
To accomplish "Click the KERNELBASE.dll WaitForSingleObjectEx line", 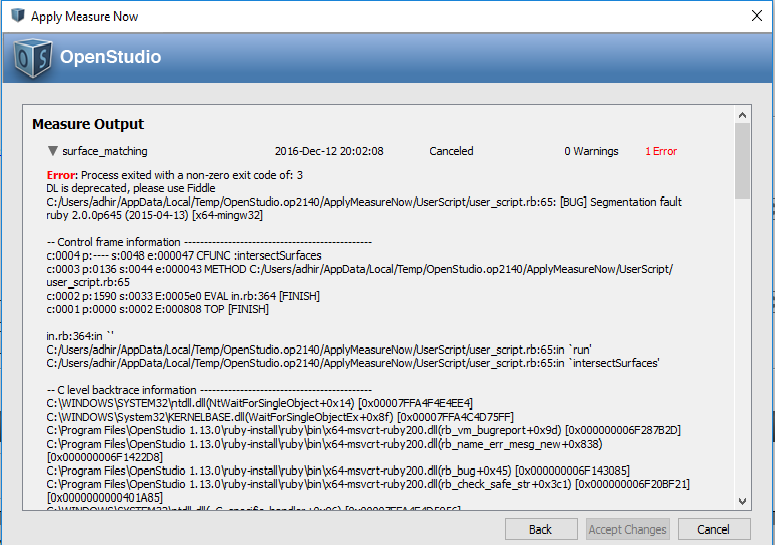I will (x=280, y=417).
